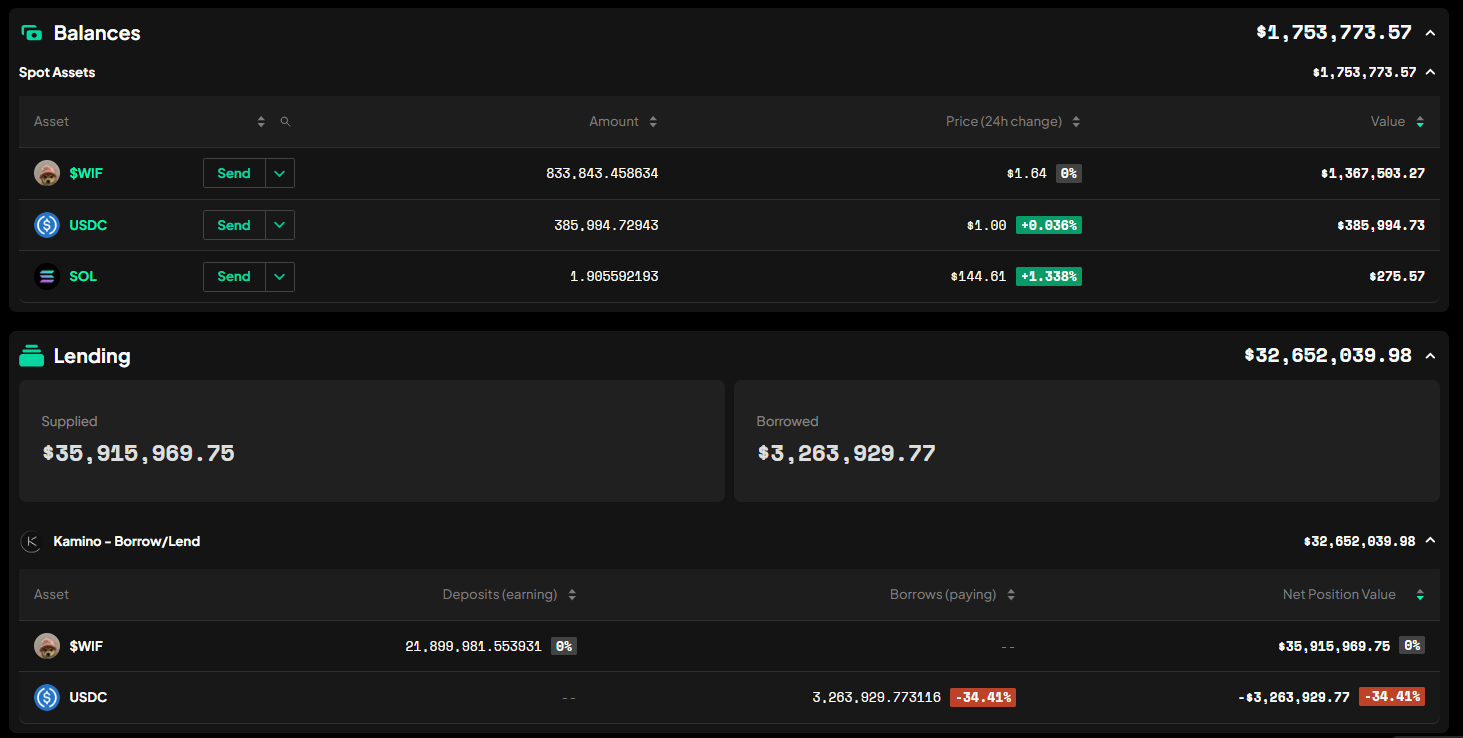Click the Supplied total card
The width and height of the screenshot is (1463, 738).
pos(371,440)
